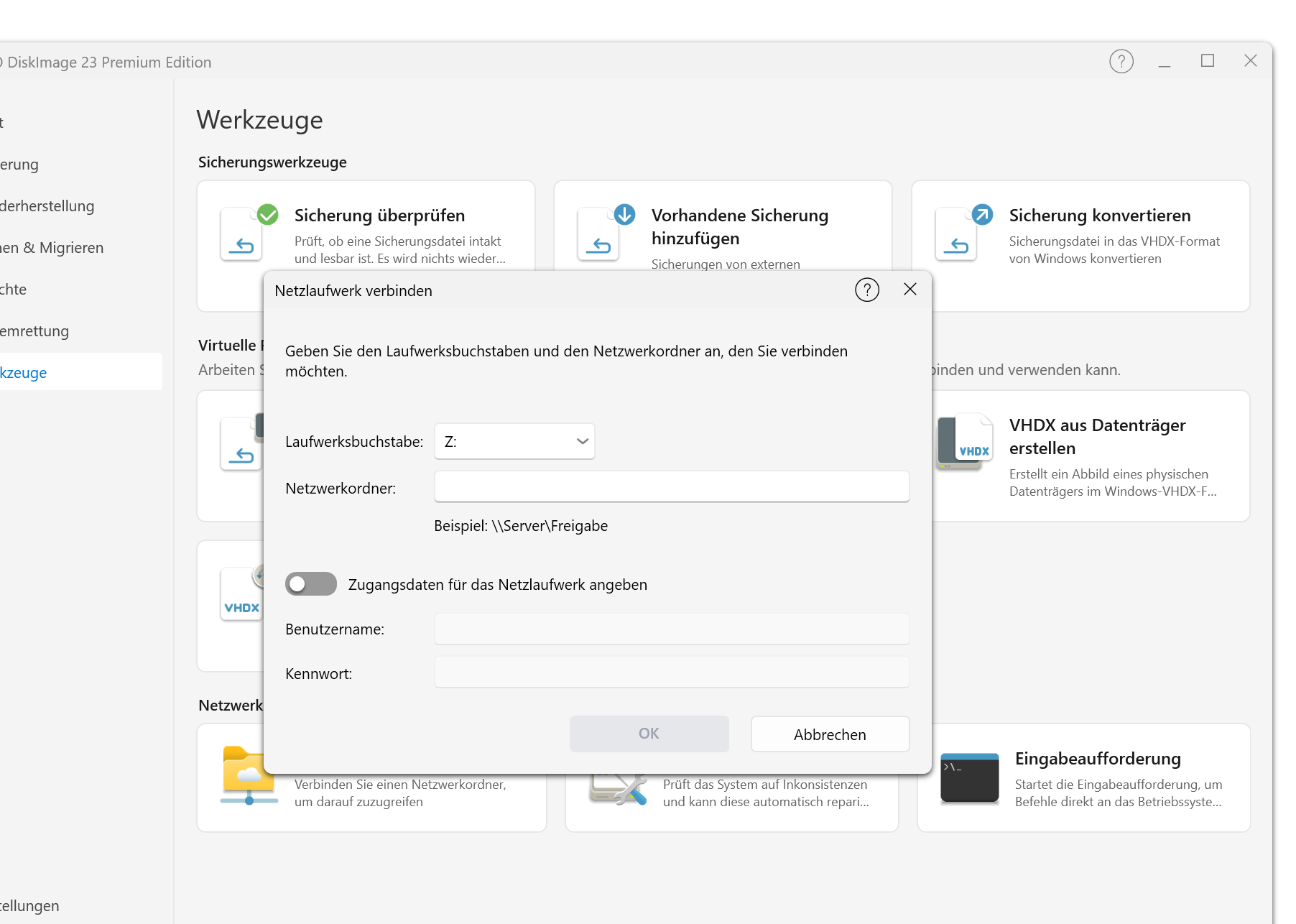Image resolution: width=1296 pixels, height=924 pixels.
Task: Open Sicherung konvertieren title
Action: (x=1100, y=216)
